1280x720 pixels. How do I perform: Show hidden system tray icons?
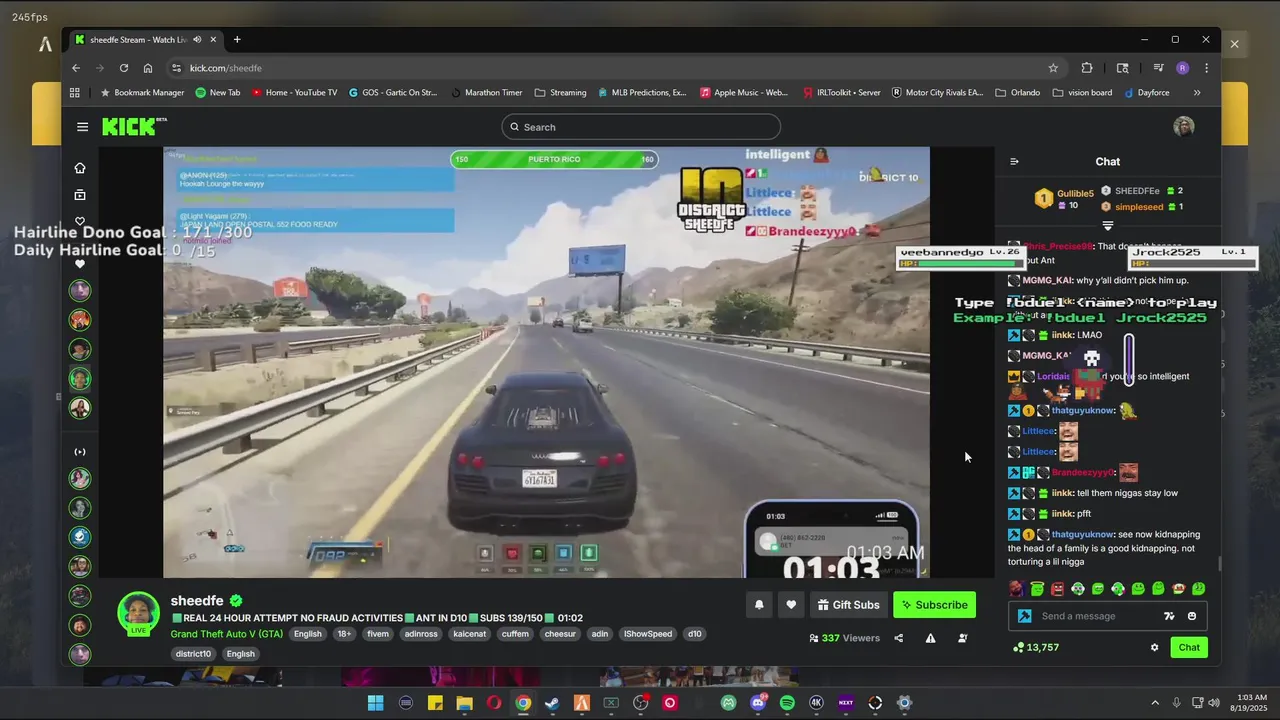click(x=1154, y=703)
